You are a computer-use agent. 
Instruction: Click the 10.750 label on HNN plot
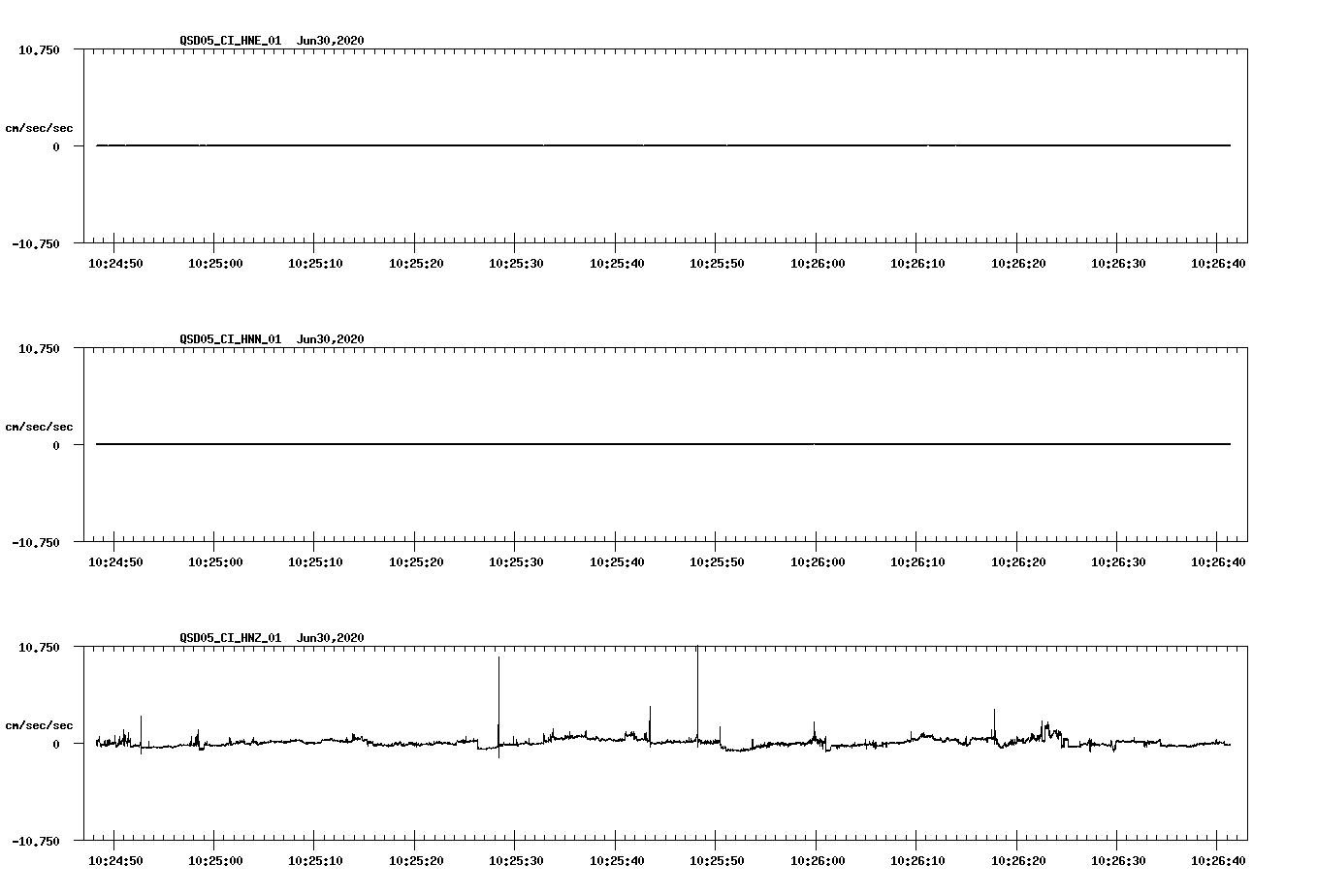[39, 348]
